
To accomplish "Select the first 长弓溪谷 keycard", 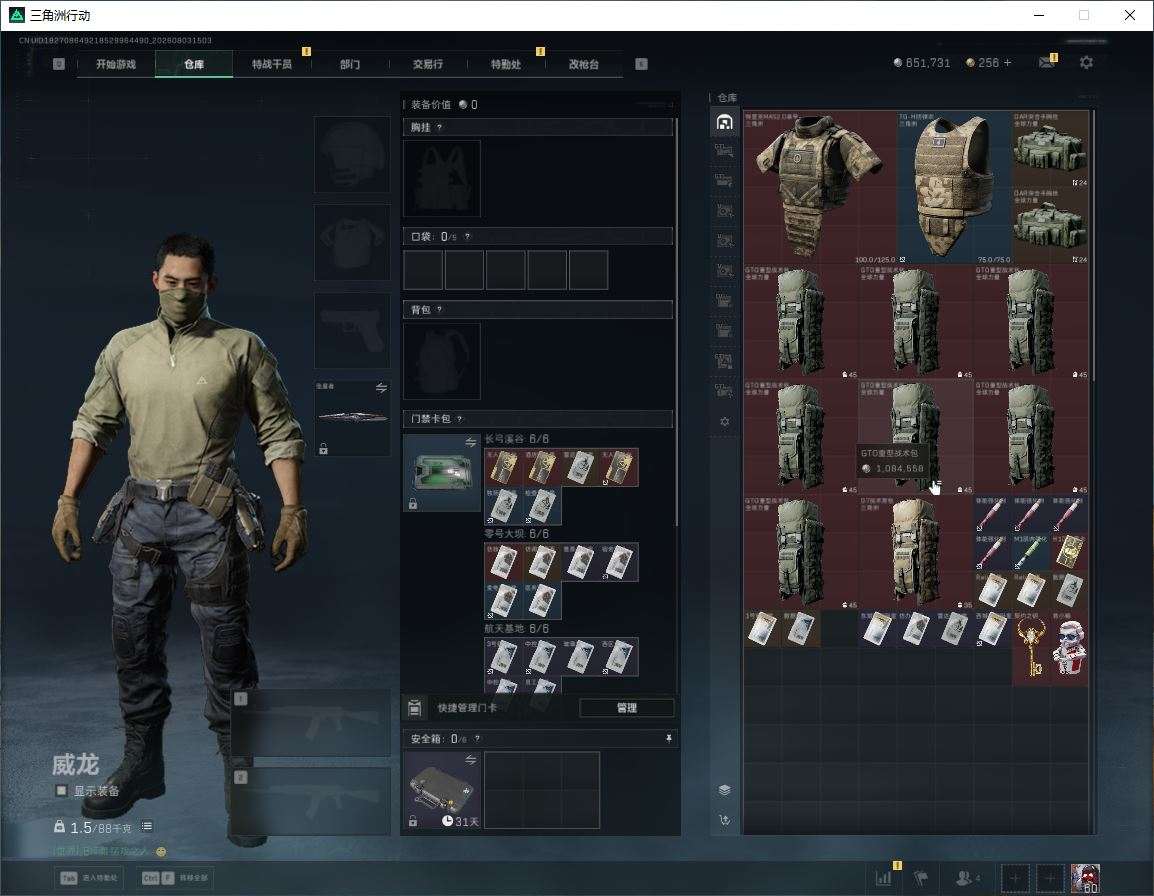I will click(503, 467).
